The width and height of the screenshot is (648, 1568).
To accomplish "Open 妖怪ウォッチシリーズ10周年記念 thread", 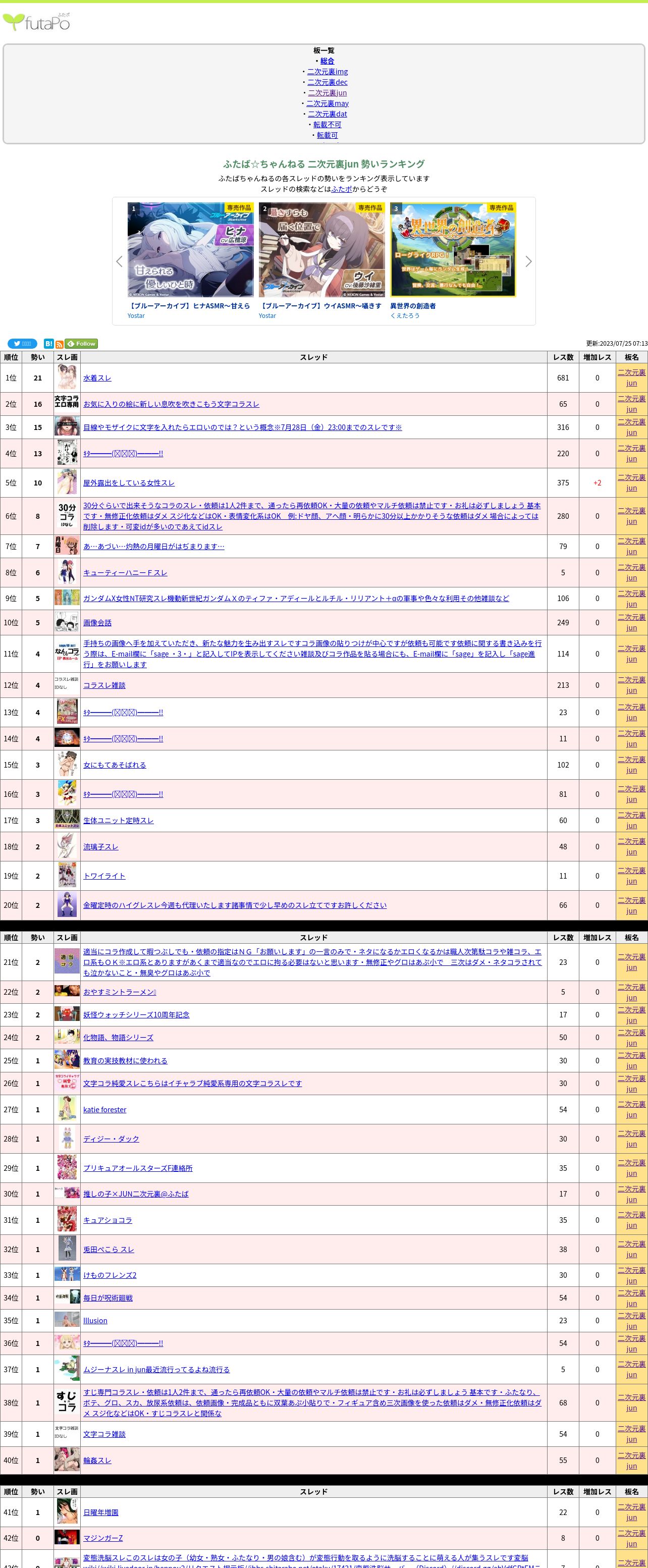I will 136,1015.
